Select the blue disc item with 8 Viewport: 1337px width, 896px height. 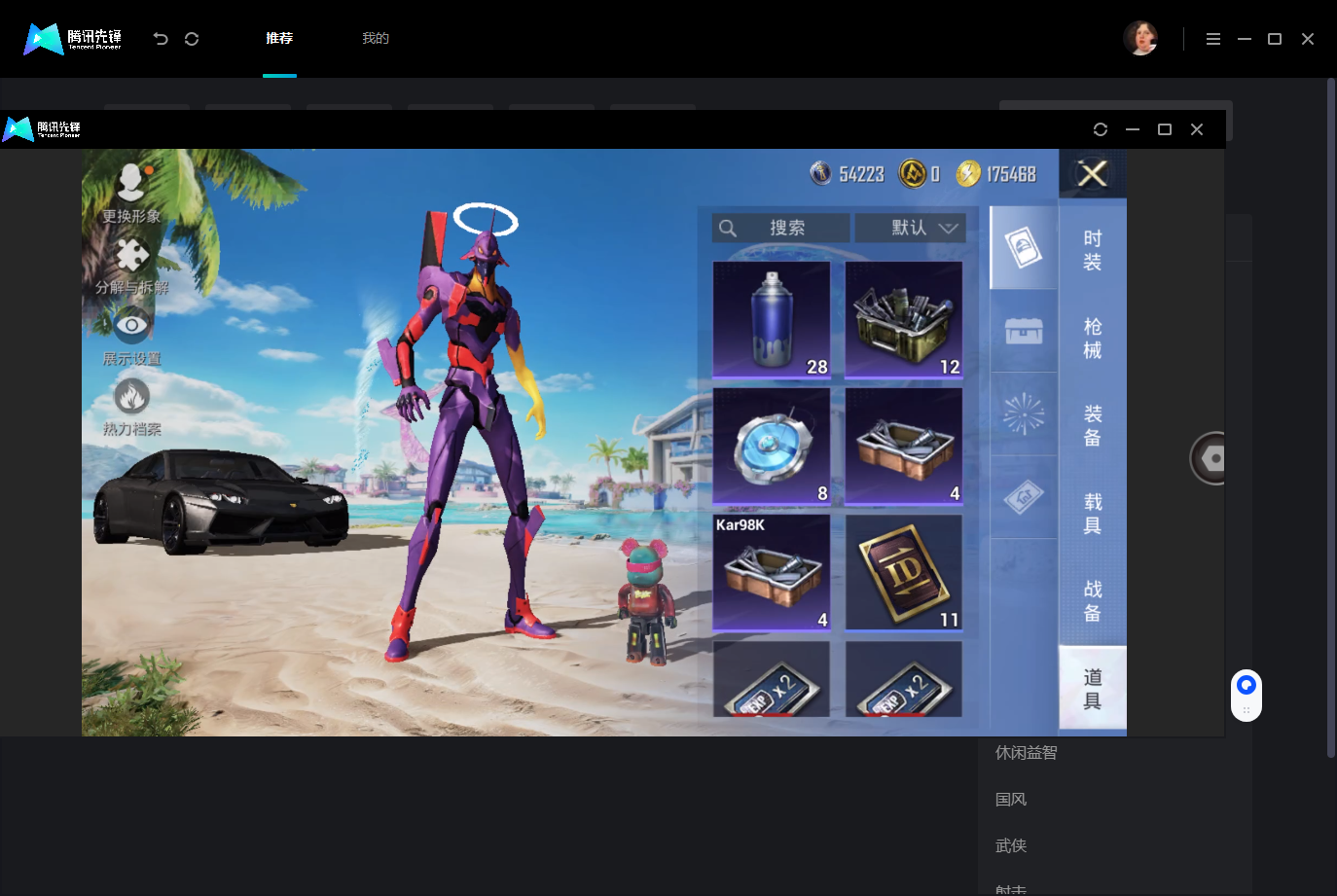click(772, 446)
